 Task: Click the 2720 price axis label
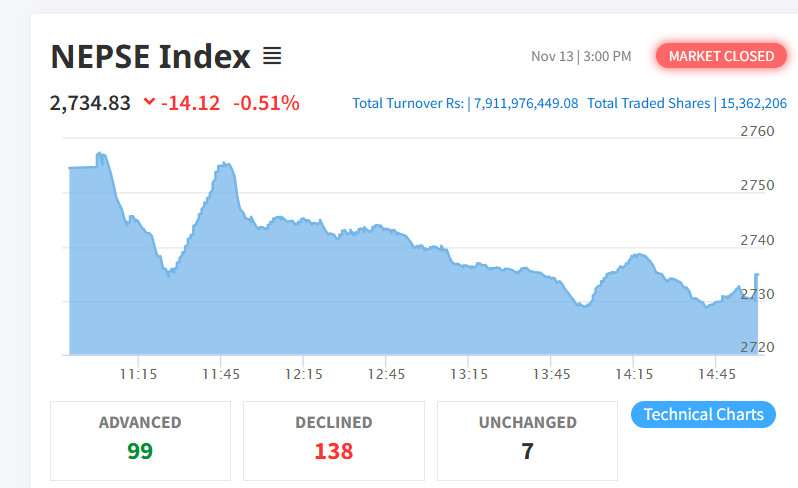[757, 347]
